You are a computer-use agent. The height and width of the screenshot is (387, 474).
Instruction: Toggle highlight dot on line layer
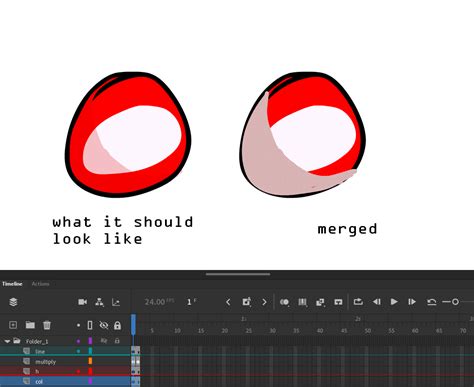78,351
